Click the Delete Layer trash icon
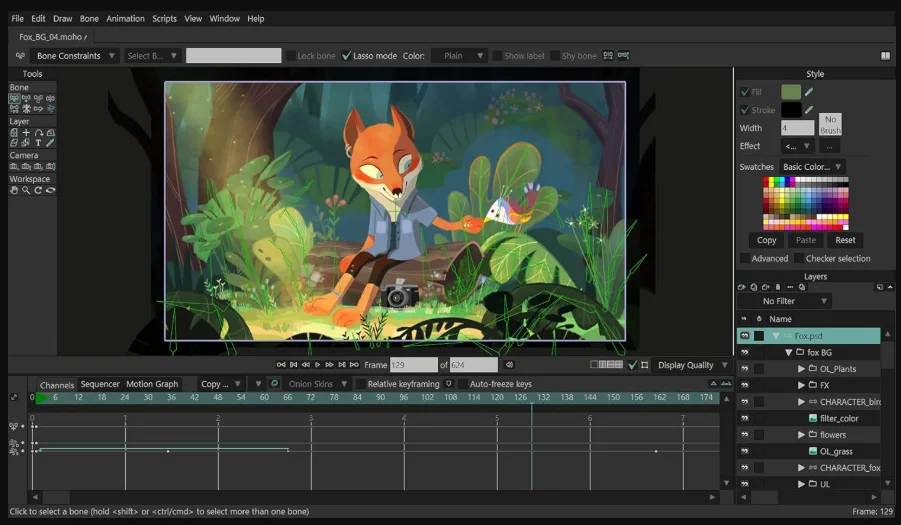 click(778, 287)
